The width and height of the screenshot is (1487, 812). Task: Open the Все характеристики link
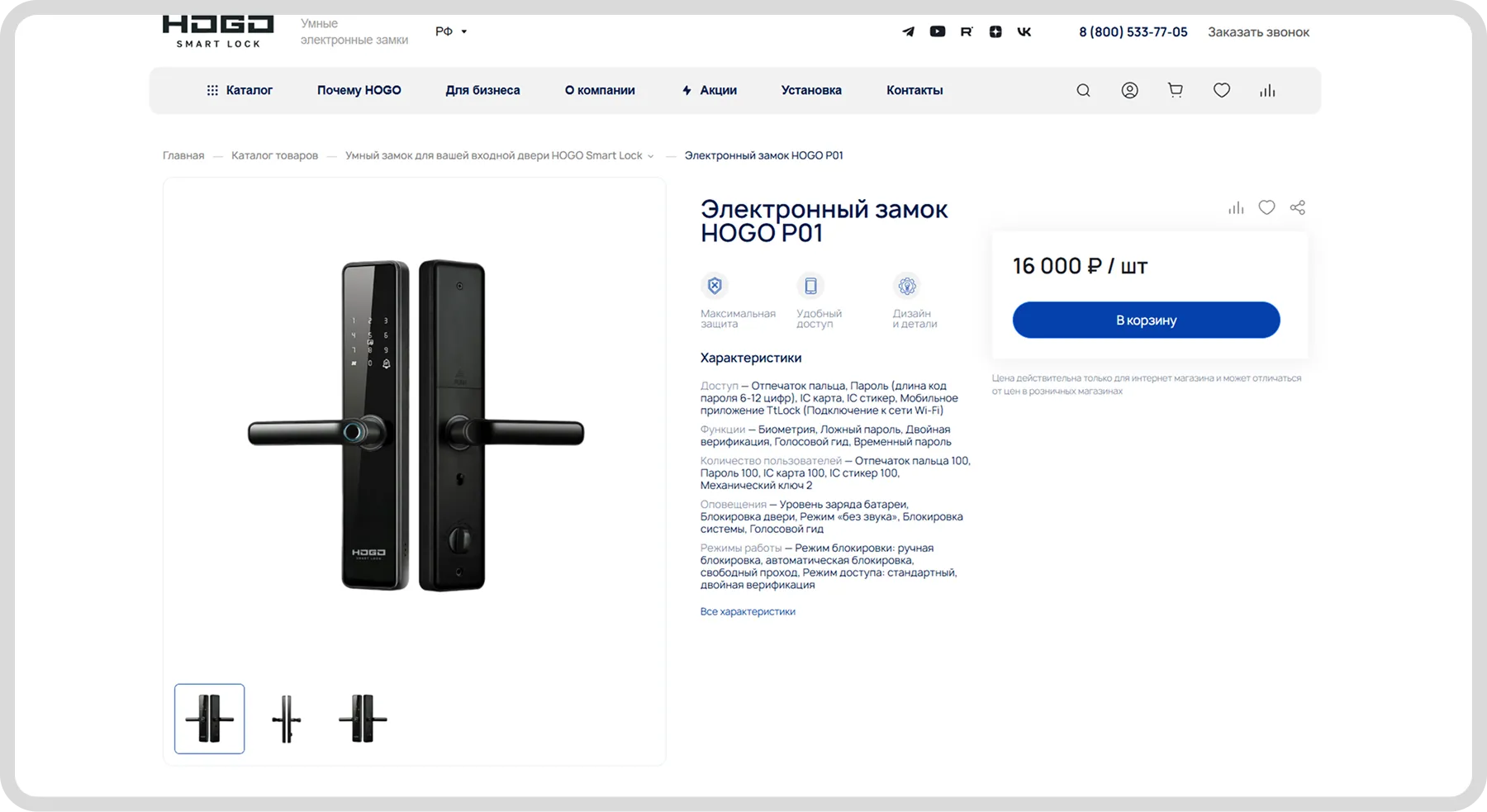(748, 611)
